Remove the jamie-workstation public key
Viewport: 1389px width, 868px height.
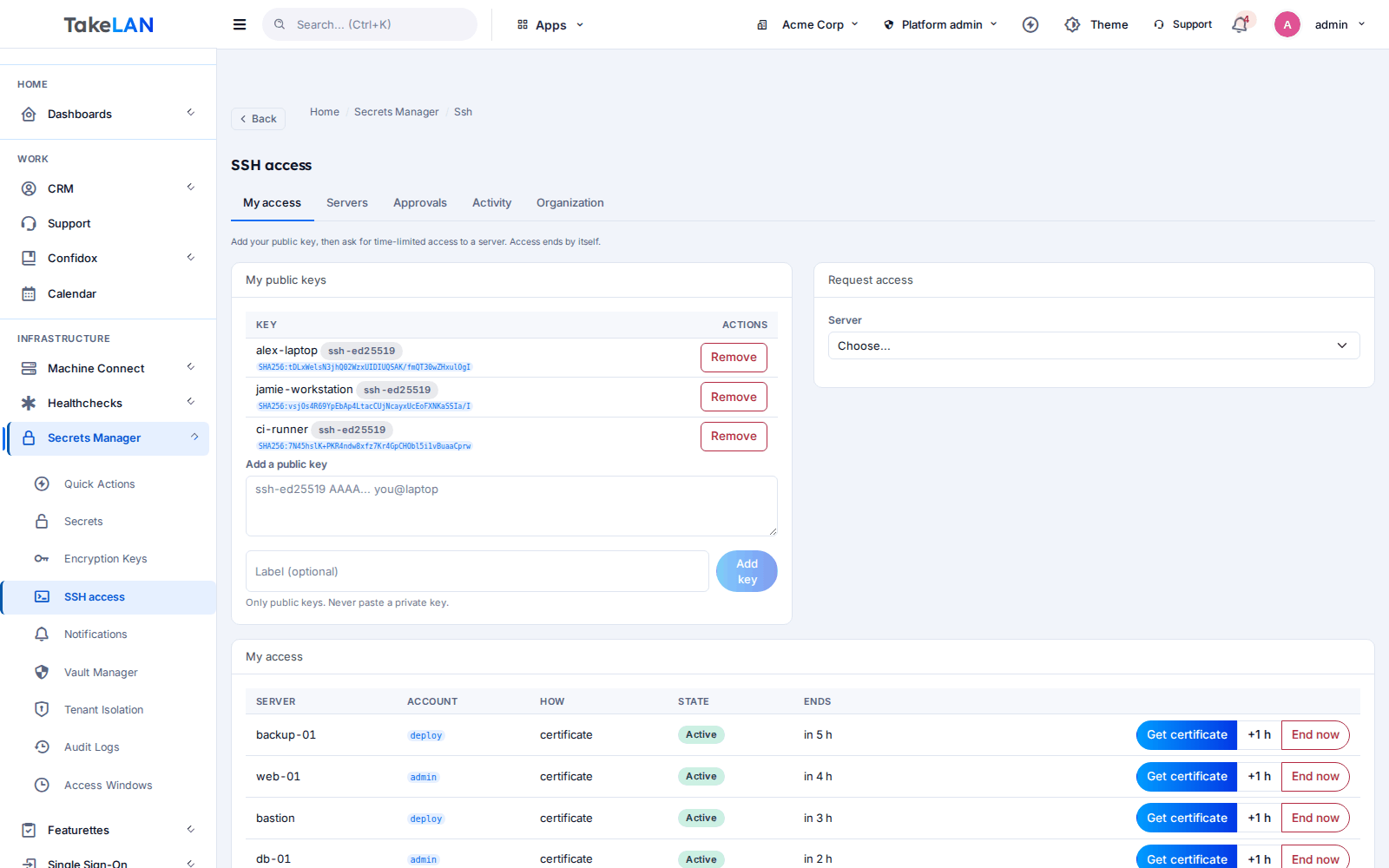(x=734, y=397)
